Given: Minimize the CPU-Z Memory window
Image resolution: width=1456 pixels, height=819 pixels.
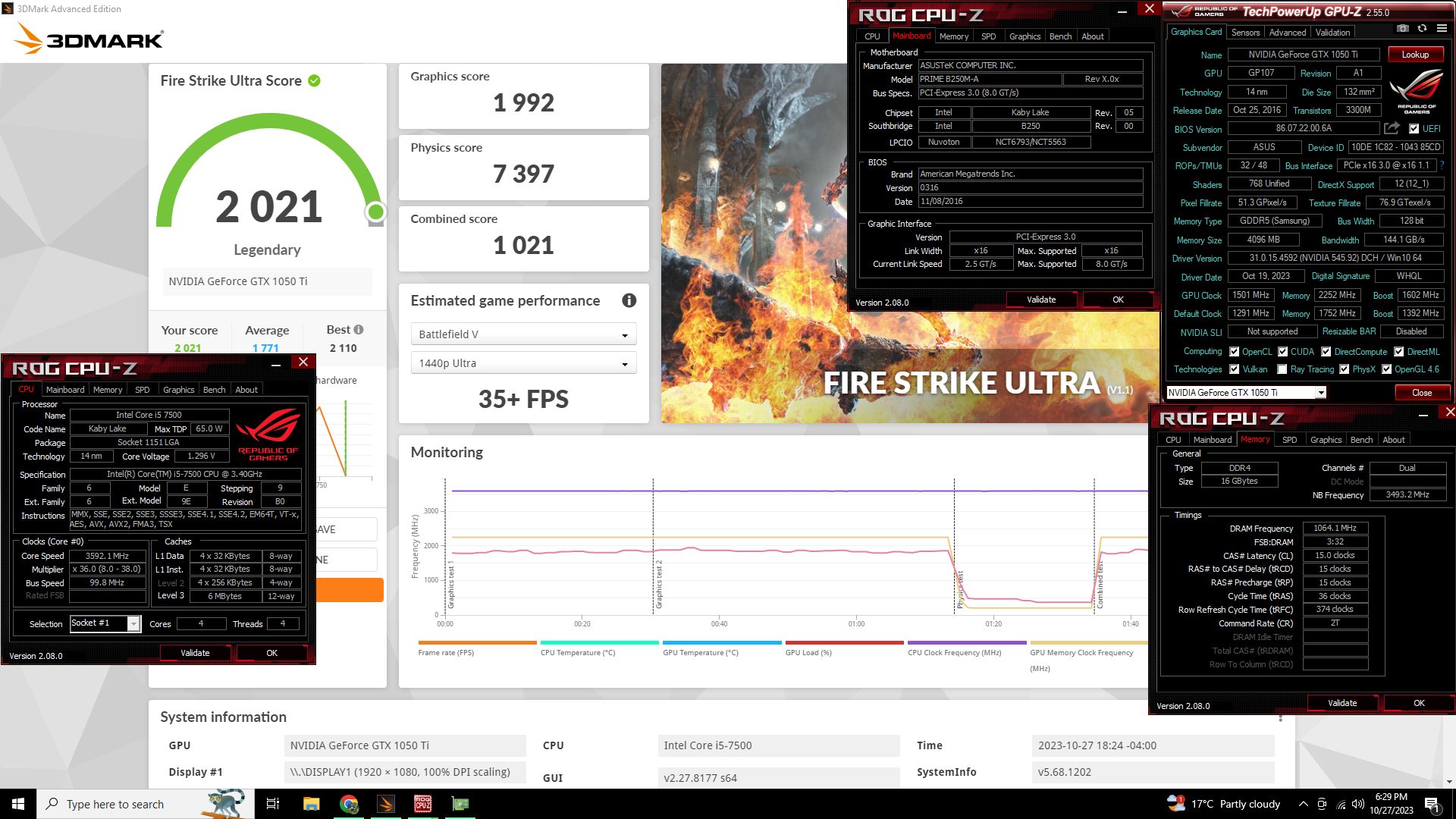Looking at the screenshot, I should tap(1423, 414).
